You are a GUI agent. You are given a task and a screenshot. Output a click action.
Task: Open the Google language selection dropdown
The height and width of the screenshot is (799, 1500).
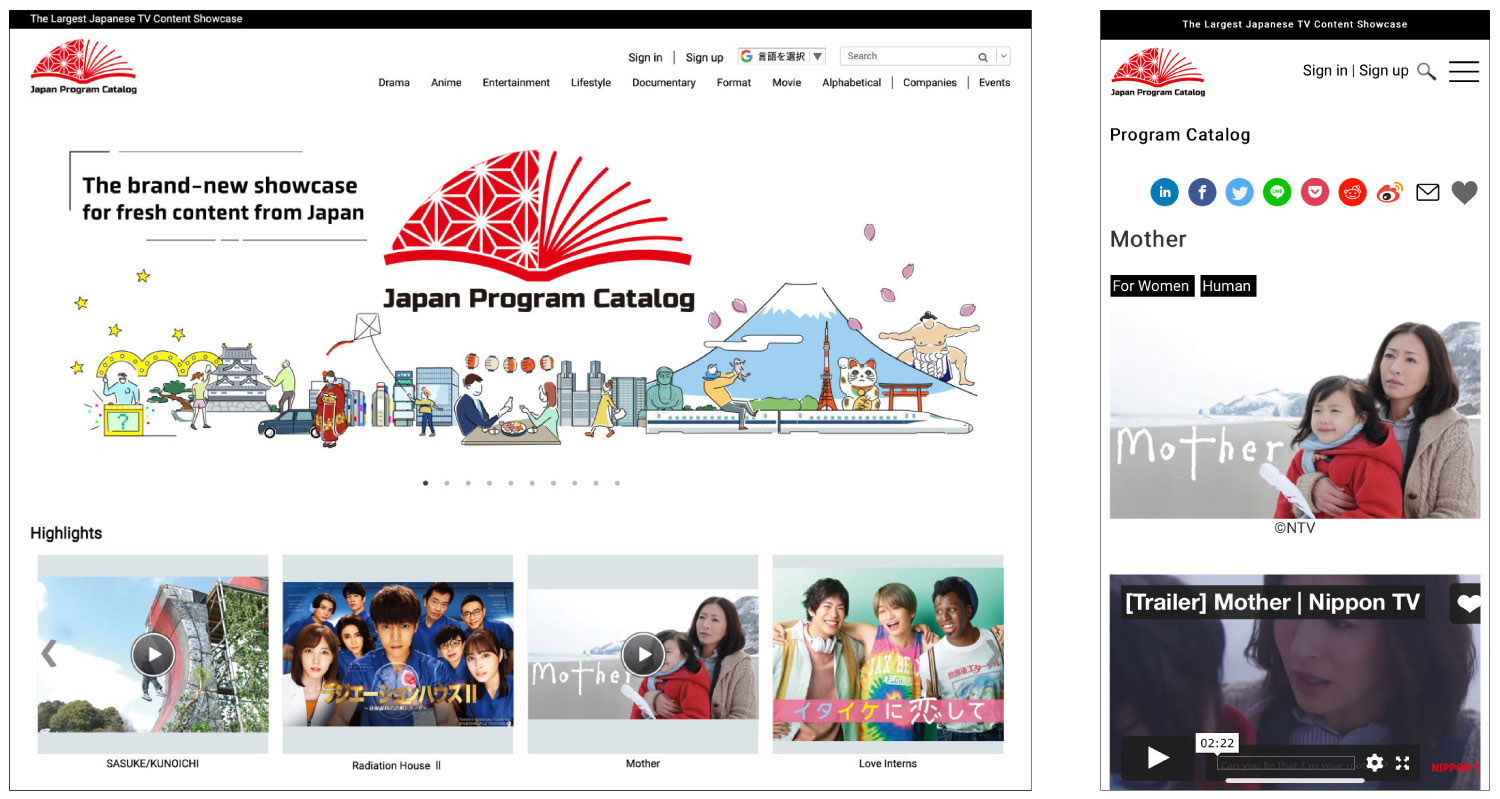pos(782,57)
